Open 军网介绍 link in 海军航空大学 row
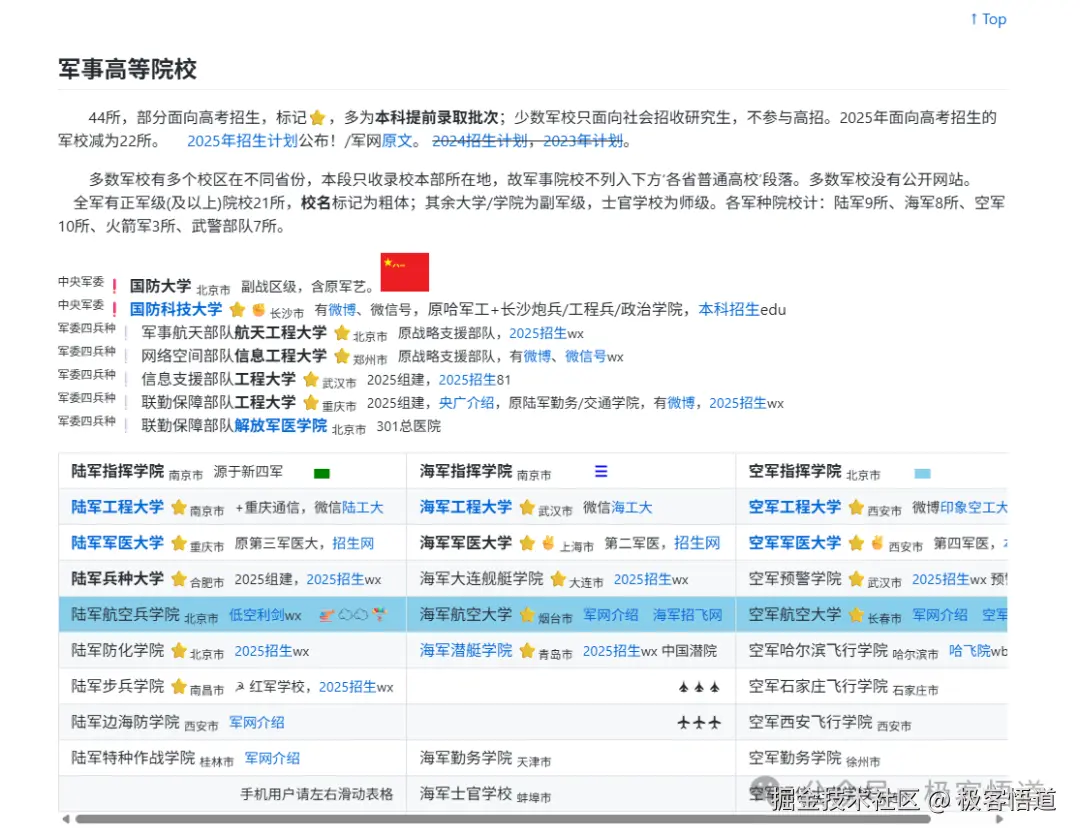Screen dimensions: 1080x837 [611, 615]
